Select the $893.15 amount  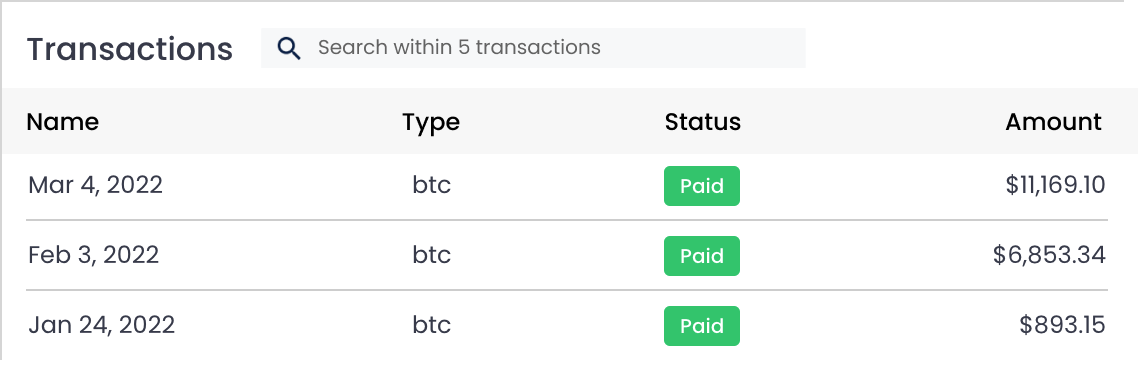pyautogui.click(x=1063, y=325)
